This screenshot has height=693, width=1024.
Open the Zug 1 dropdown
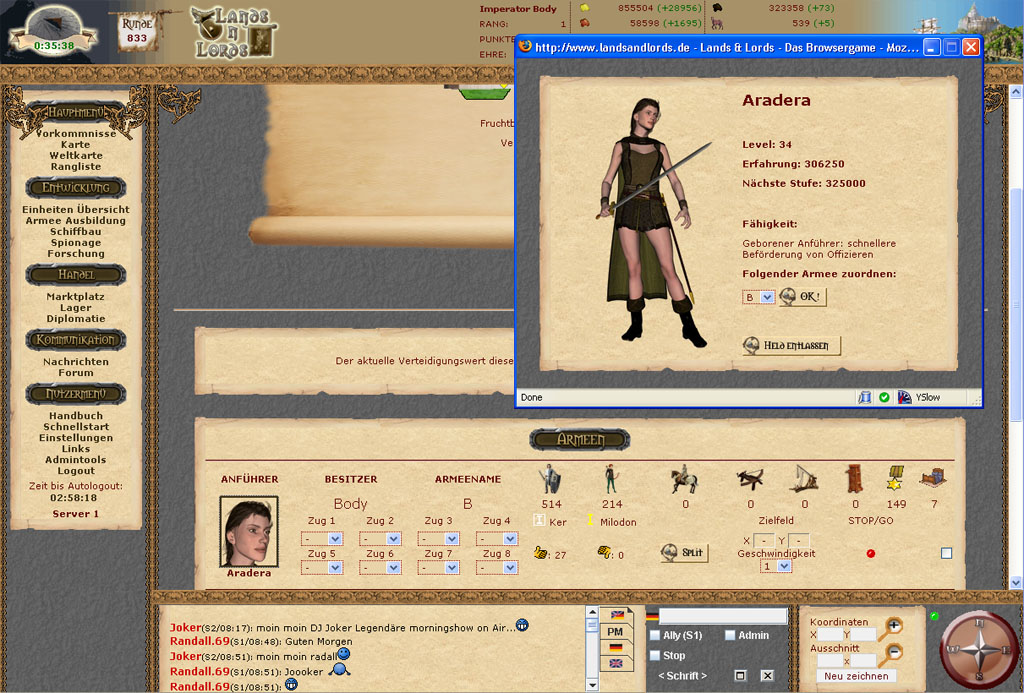pos(322,539)
